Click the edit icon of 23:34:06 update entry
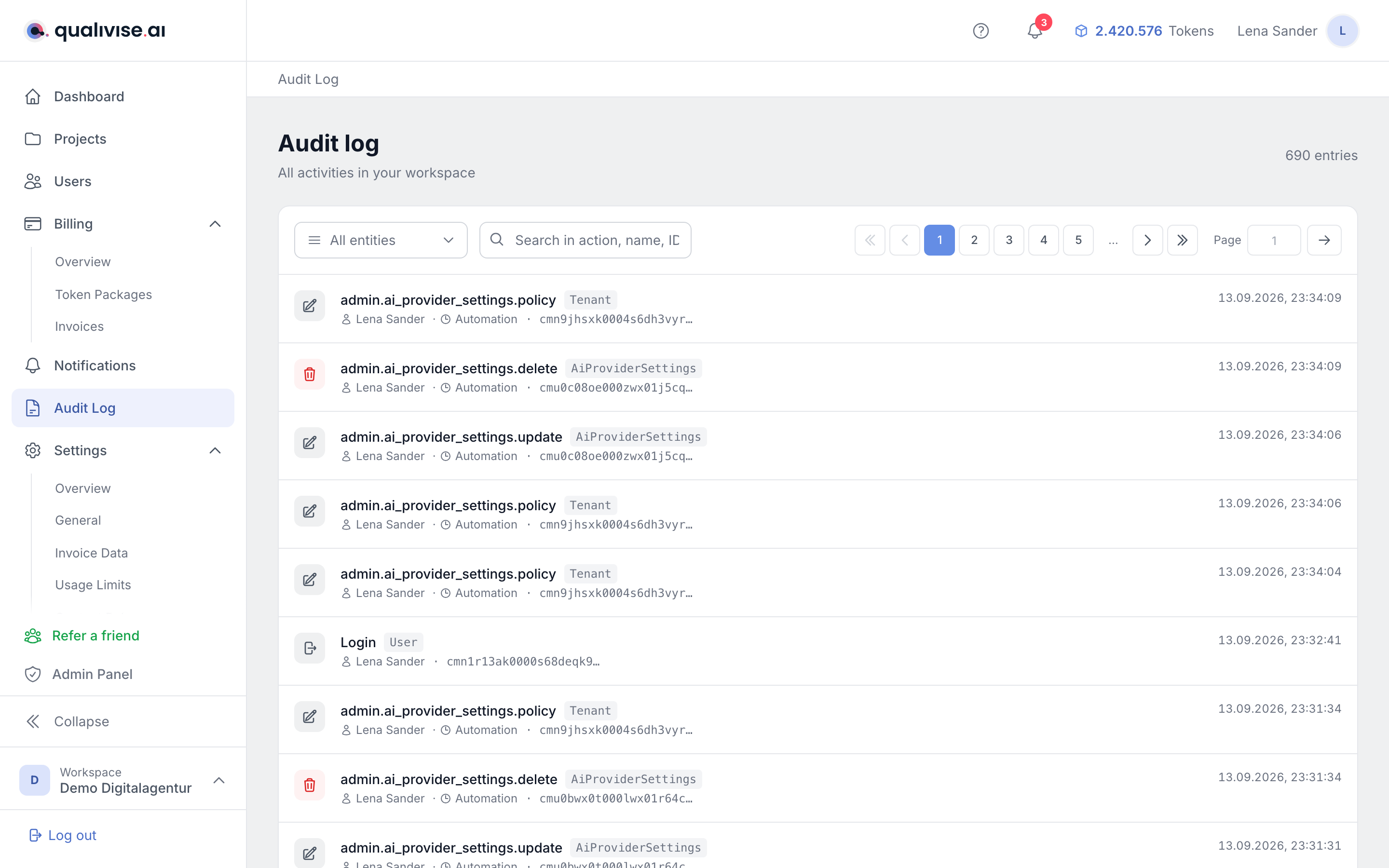This screenshot has height=868, width=1389. tap(309, 443)
